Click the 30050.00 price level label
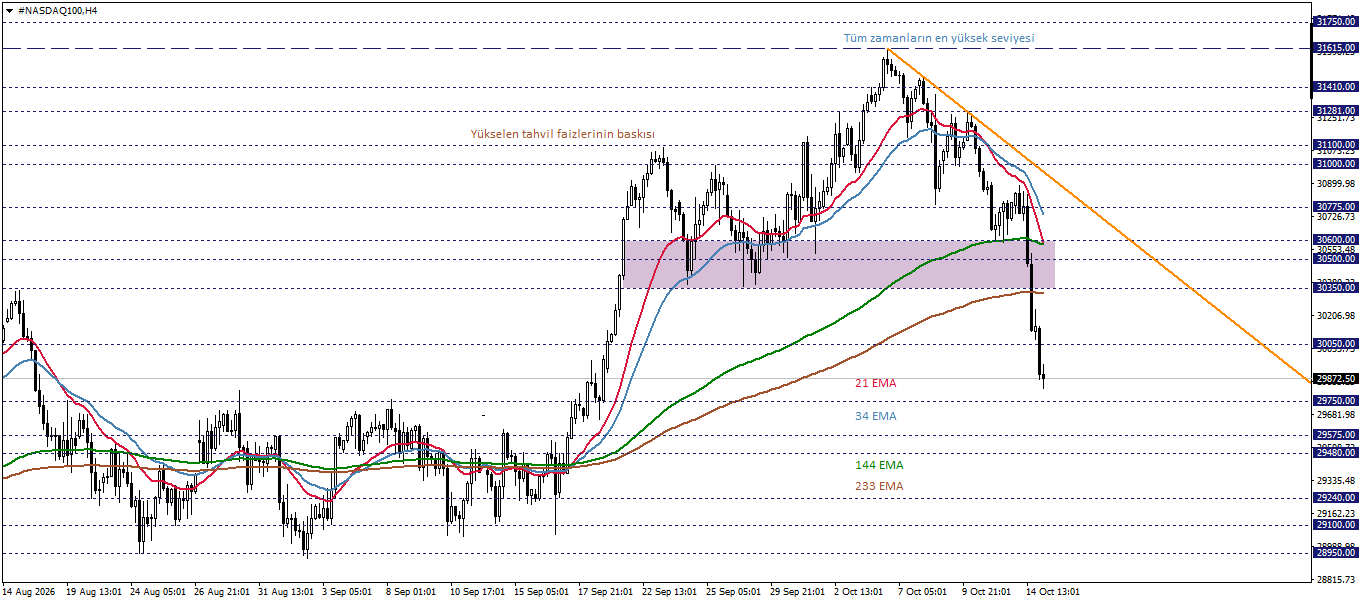 tap(1336, 344)
